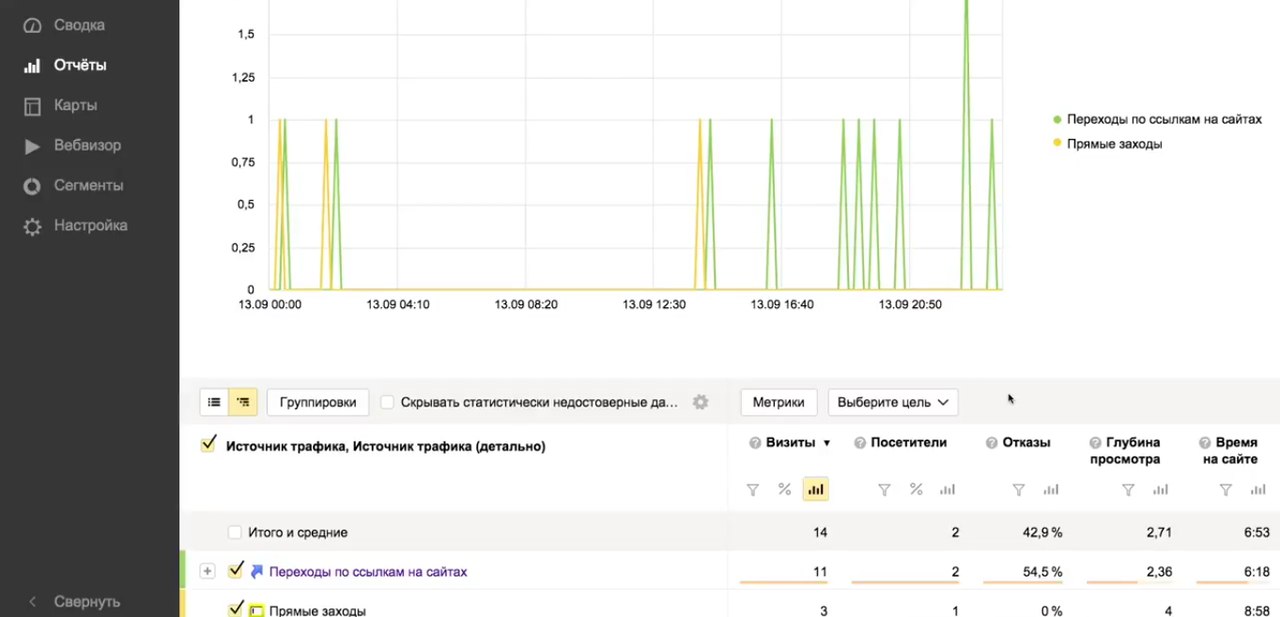The image size is (1280, 617).
Task: Click the Настройка gear icon
Action: 33,226
